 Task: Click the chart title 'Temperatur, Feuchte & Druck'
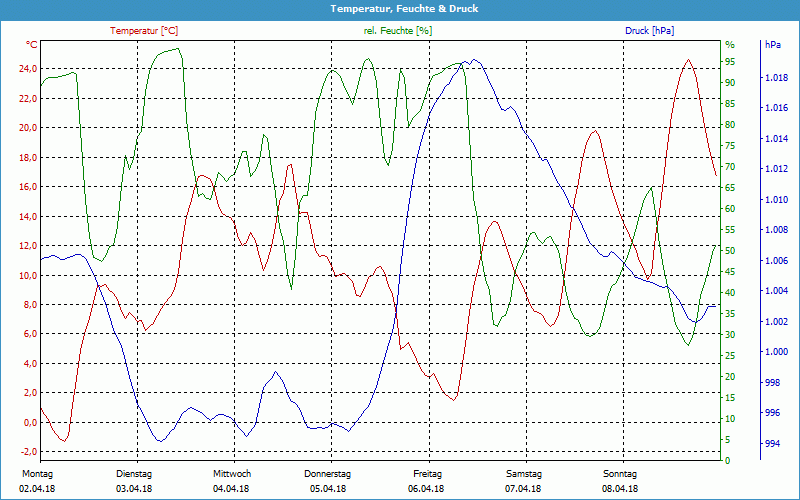point(404,9)
